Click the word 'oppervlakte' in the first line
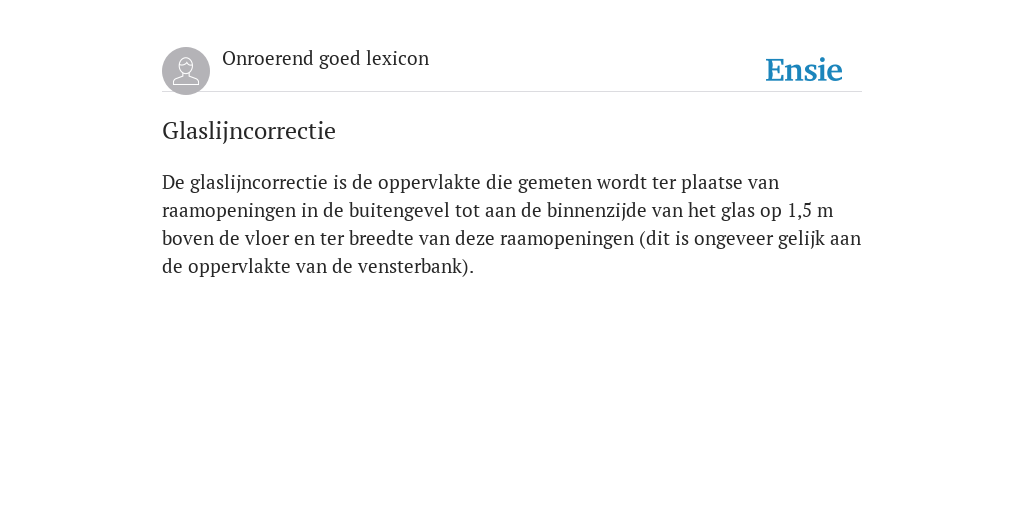This screenshot has width=1024, height=512. pos(429,183)
